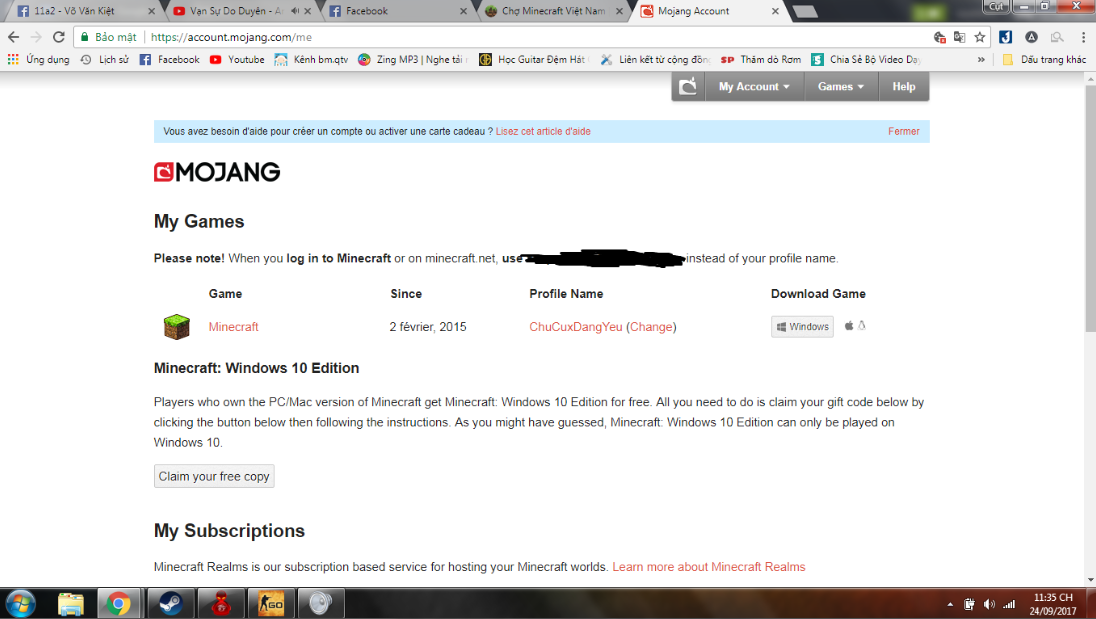This screenshot has width=1096, height=619.
Task: Expand hidden bookmarks chevron
Action: tap(981, 59)
